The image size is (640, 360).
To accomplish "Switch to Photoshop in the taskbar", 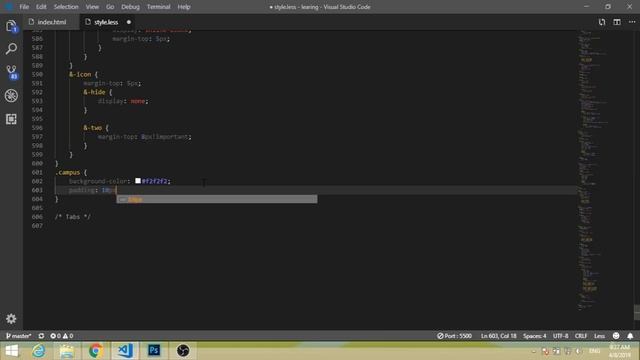I will 154,351.
